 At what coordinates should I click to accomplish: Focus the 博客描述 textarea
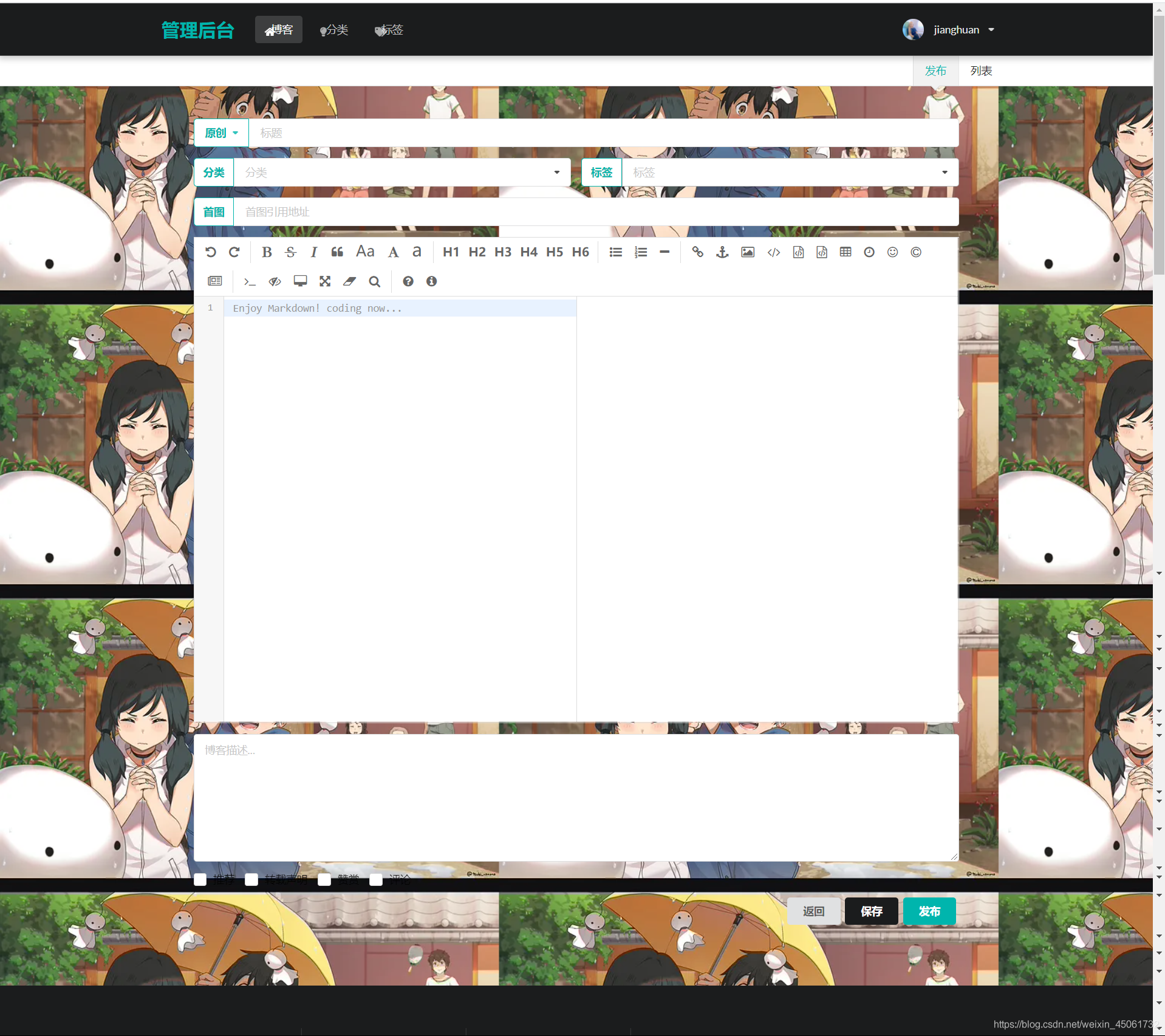click(576, 797)
